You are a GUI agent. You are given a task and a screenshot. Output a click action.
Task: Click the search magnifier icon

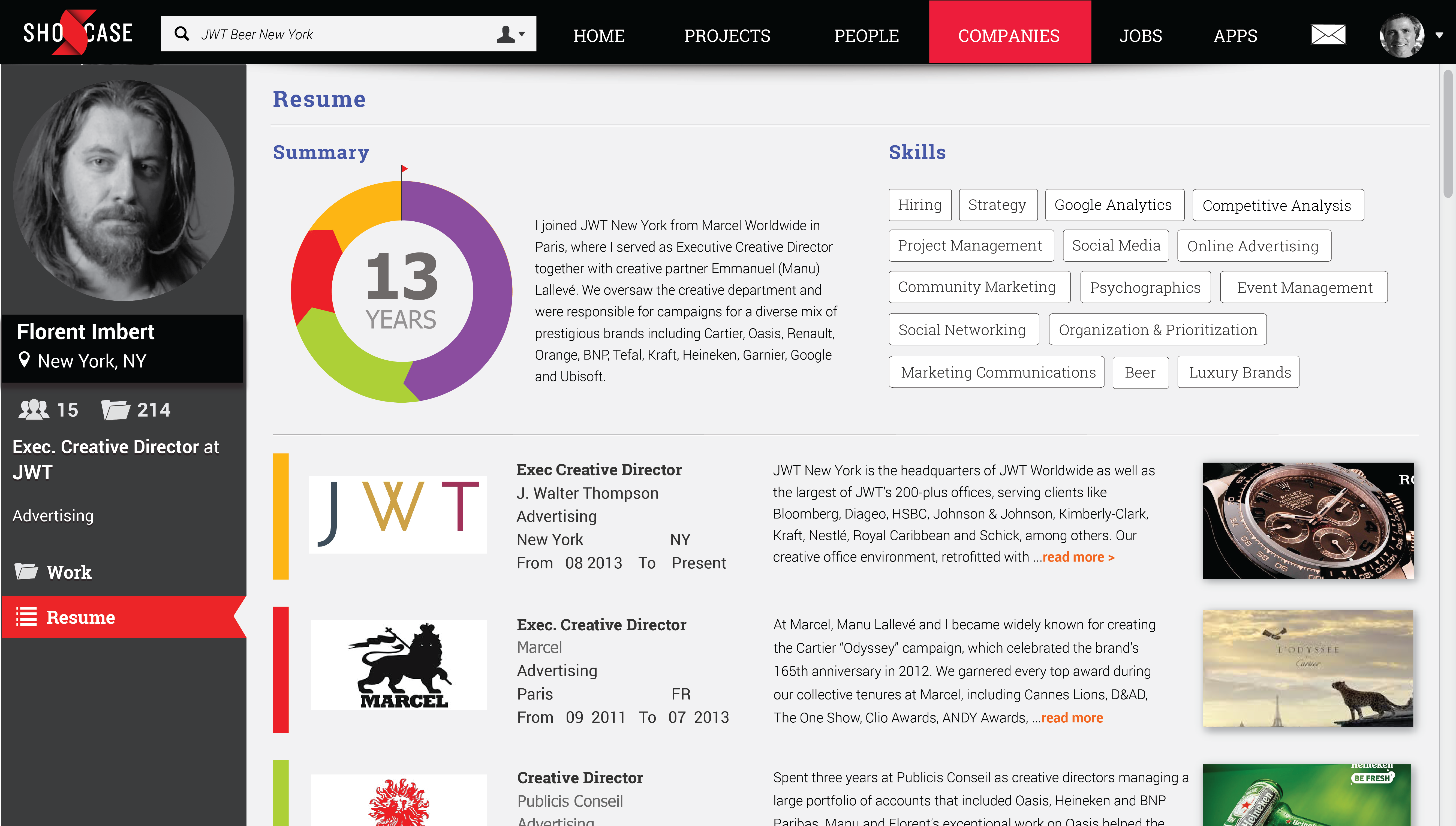(182, 34)
